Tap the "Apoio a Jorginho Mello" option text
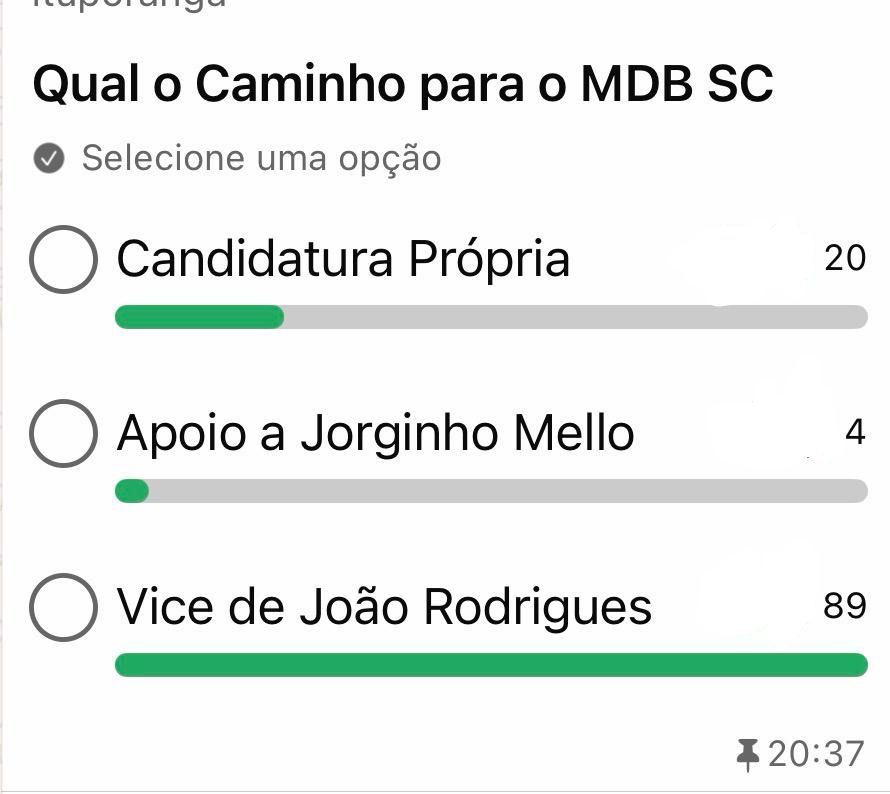The width and height of the screenshot is (890, 794). 375,433
